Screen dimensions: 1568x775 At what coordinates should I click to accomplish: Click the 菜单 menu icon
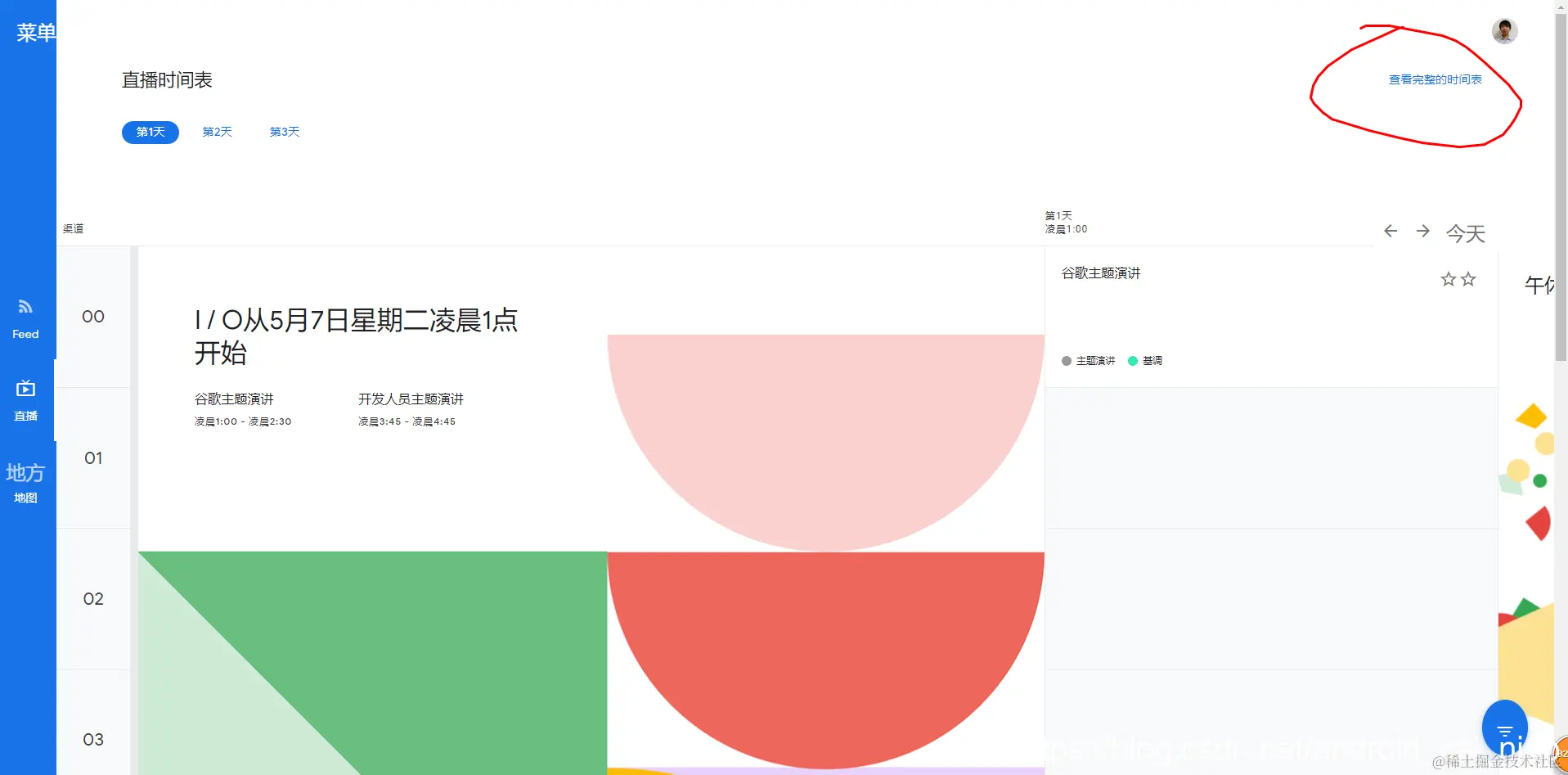(x=34, y=33)
